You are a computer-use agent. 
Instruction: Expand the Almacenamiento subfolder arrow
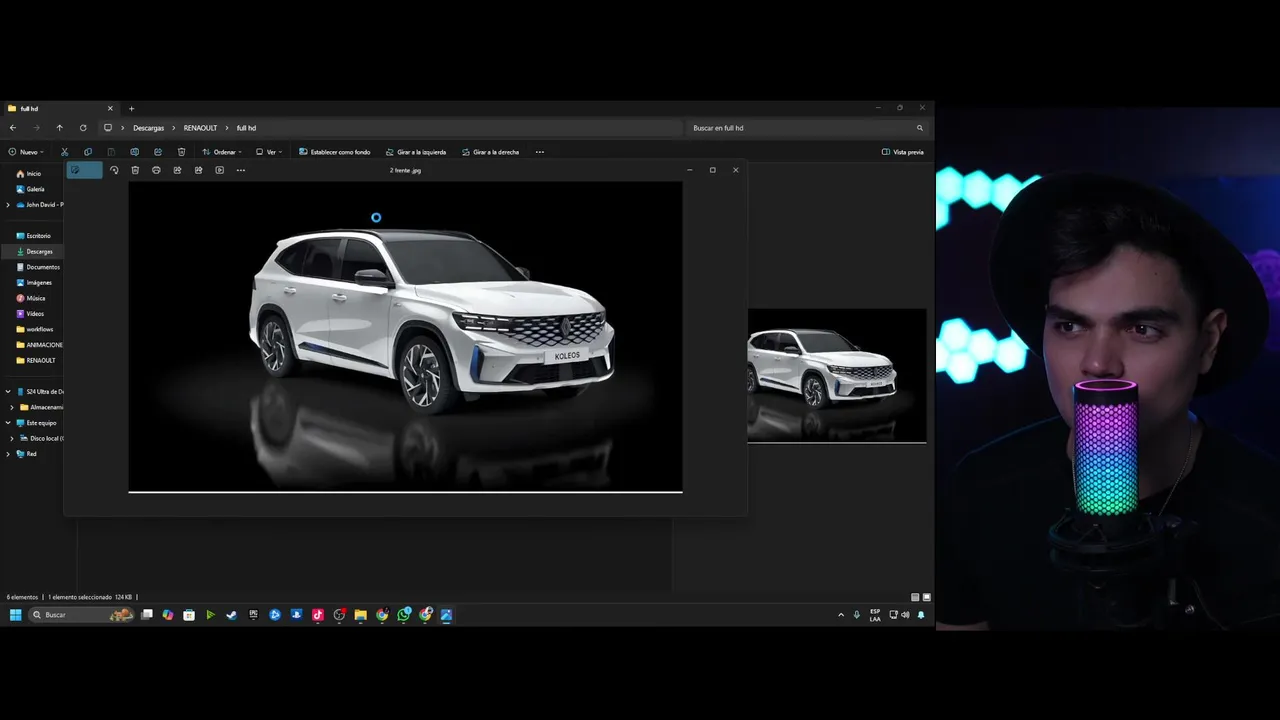(x=12, y=407)
